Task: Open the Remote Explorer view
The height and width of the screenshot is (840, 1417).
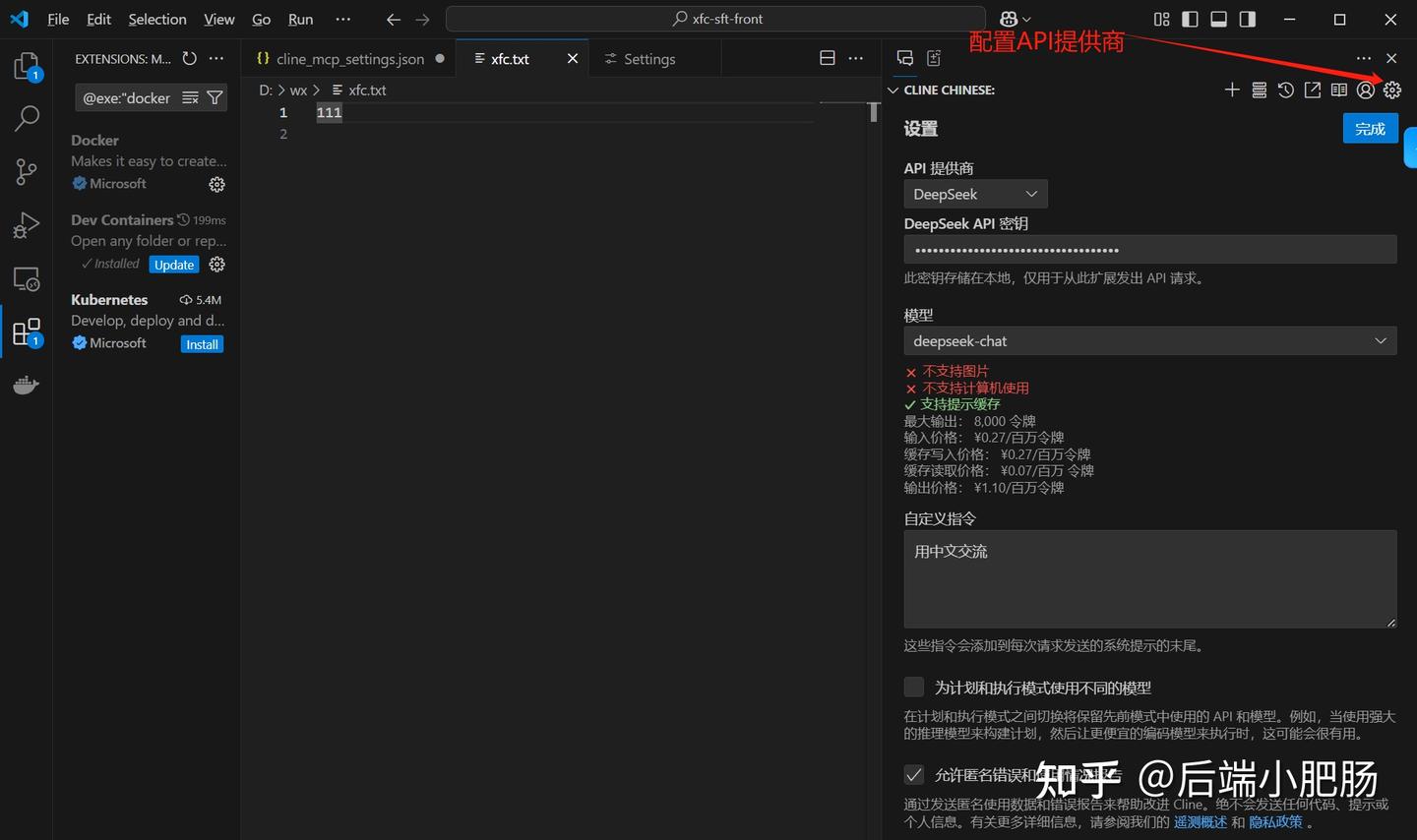Action: (27, 278)
